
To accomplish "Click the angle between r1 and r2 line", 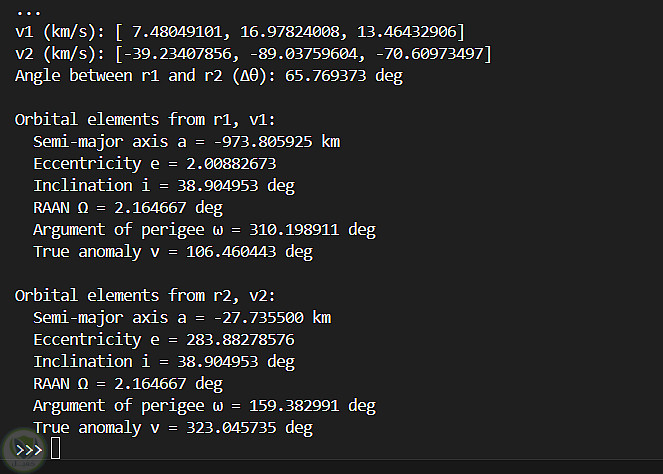I will 208,76.
